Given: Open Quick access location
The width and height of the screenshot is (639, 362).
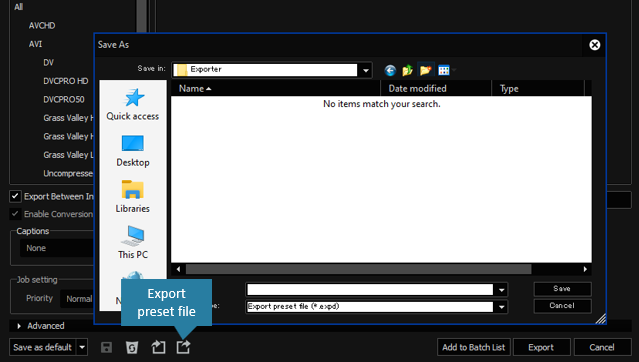Looking at the screenshot, I should coord(133,104).
